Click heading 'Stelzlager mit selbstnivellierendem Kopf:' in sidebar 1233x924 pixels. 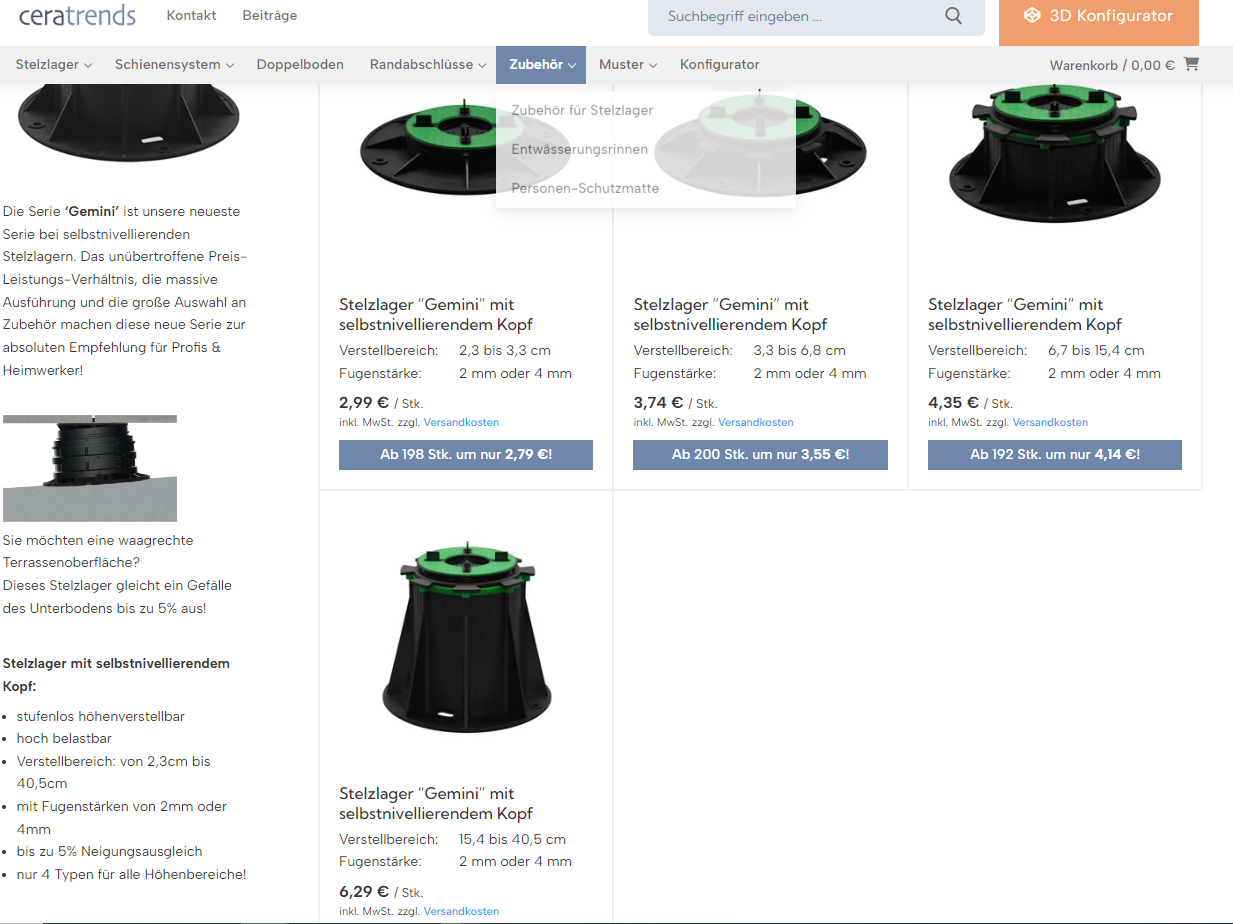(x=116, y=675)
